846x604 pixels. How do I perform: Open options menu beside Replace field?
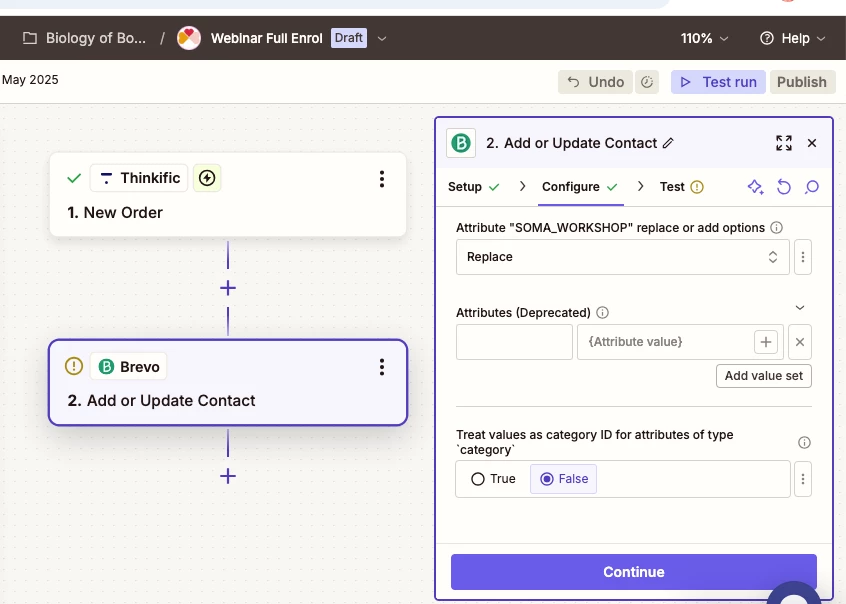pyautogui.click(x=803, y=257)
